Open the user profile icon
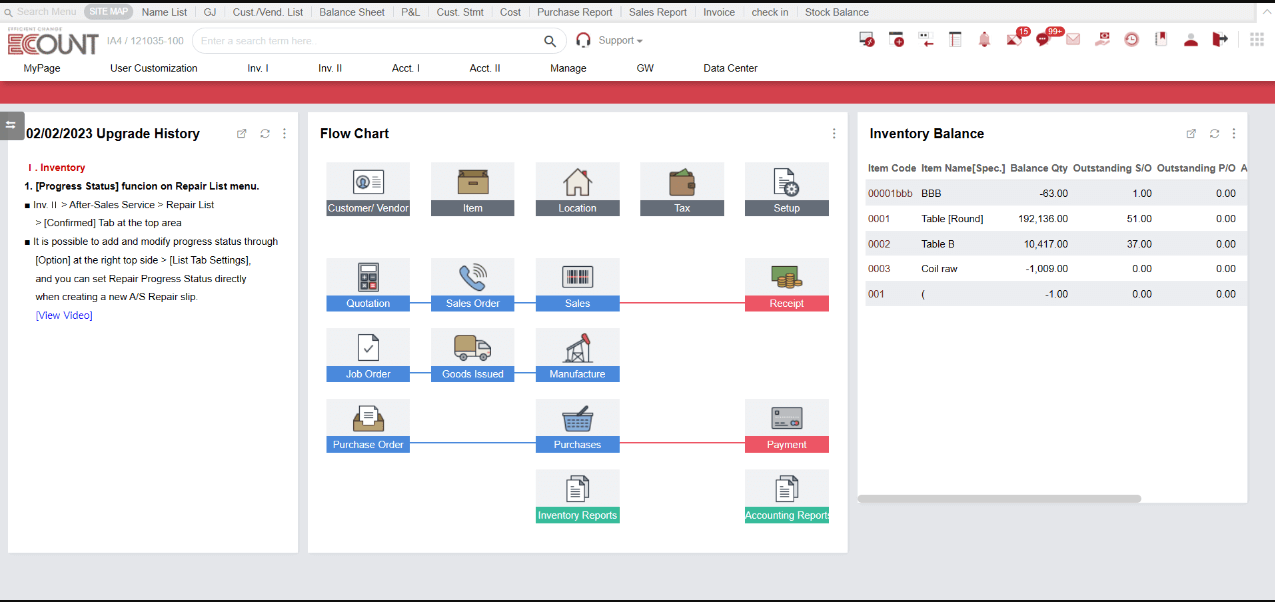The width and height of the screenshot is (1275, 602). [x=1191, y=38]
